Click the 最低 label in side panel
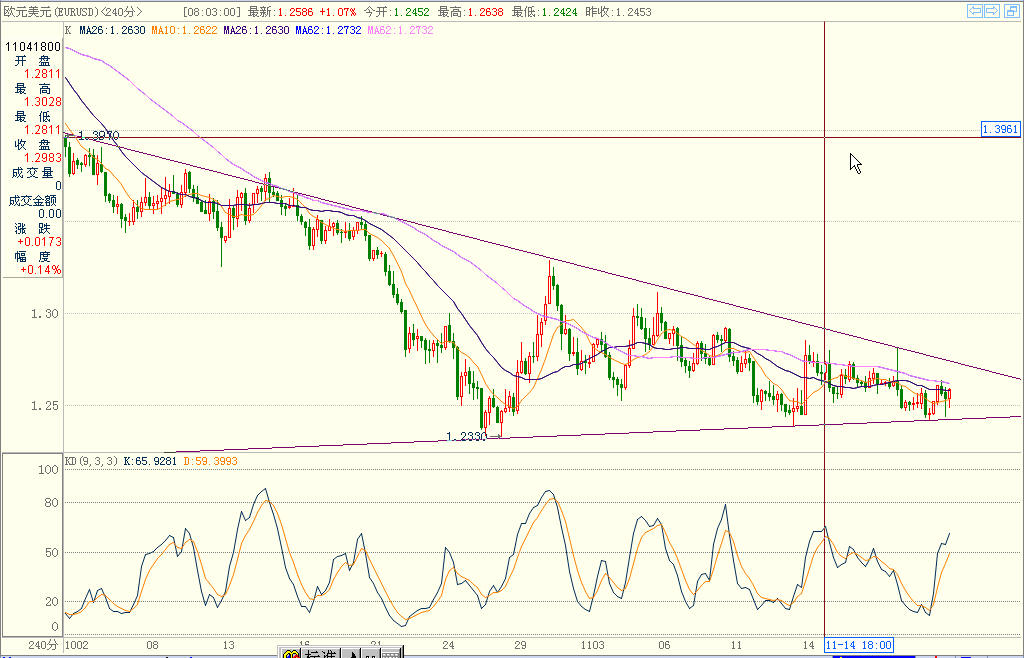Image resolution: width=1024 pixels, height=658 pixels. [x=33, y=116]
